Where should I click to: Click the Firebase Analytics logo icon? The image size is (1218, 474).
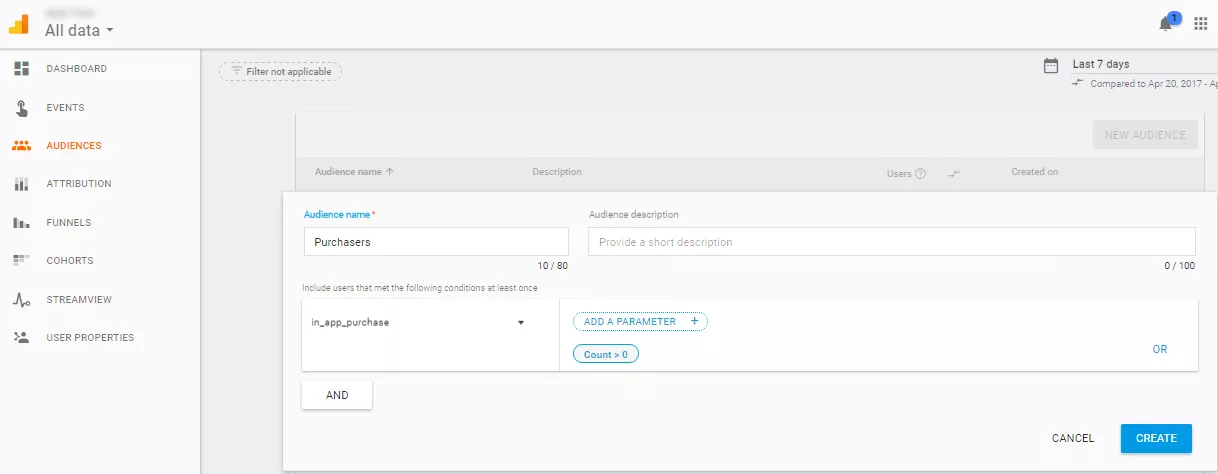pyautogui.click(x=19, y=23)
